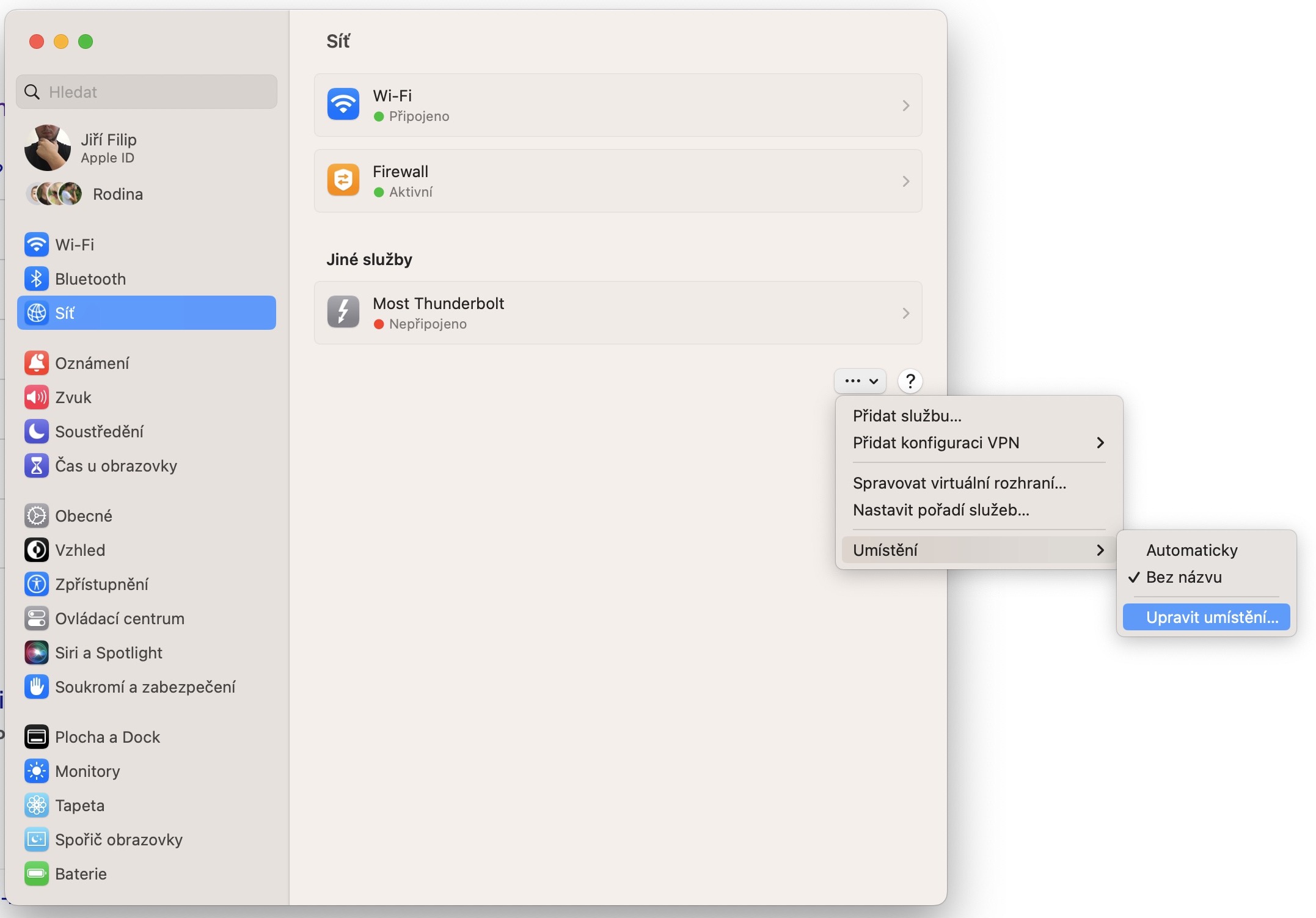Open the network help question mark
Viewport: 1316px width, 918px height.
(x=910, y=381)
